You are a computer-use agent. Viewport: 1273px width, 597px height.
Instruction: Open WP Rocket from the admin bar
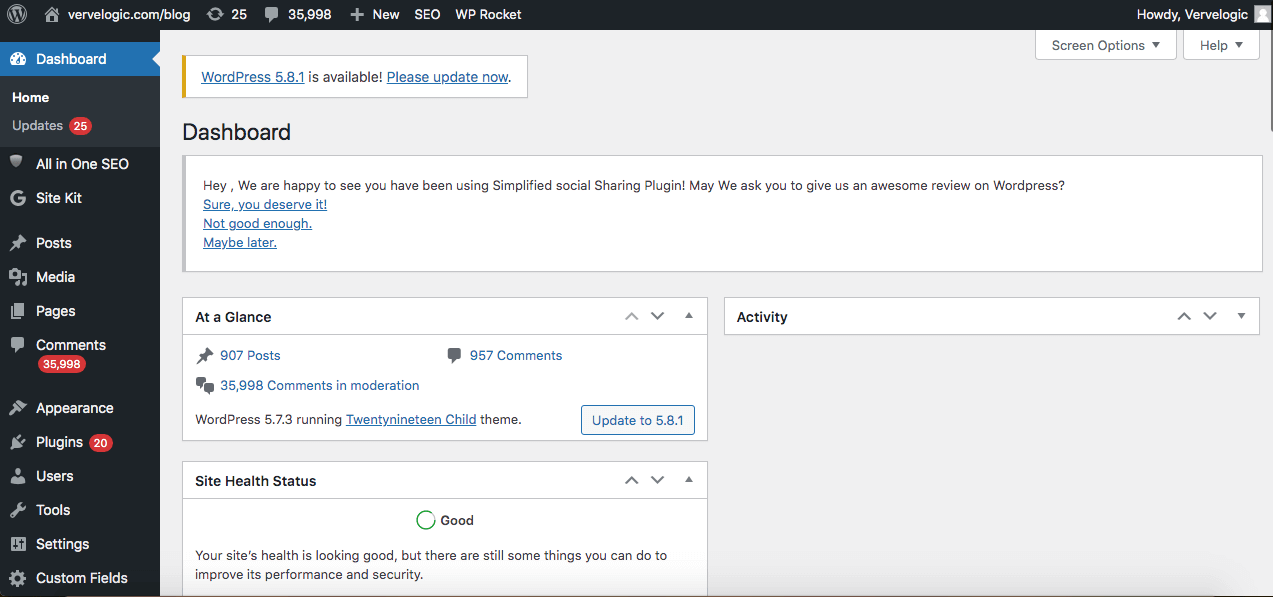488,14
